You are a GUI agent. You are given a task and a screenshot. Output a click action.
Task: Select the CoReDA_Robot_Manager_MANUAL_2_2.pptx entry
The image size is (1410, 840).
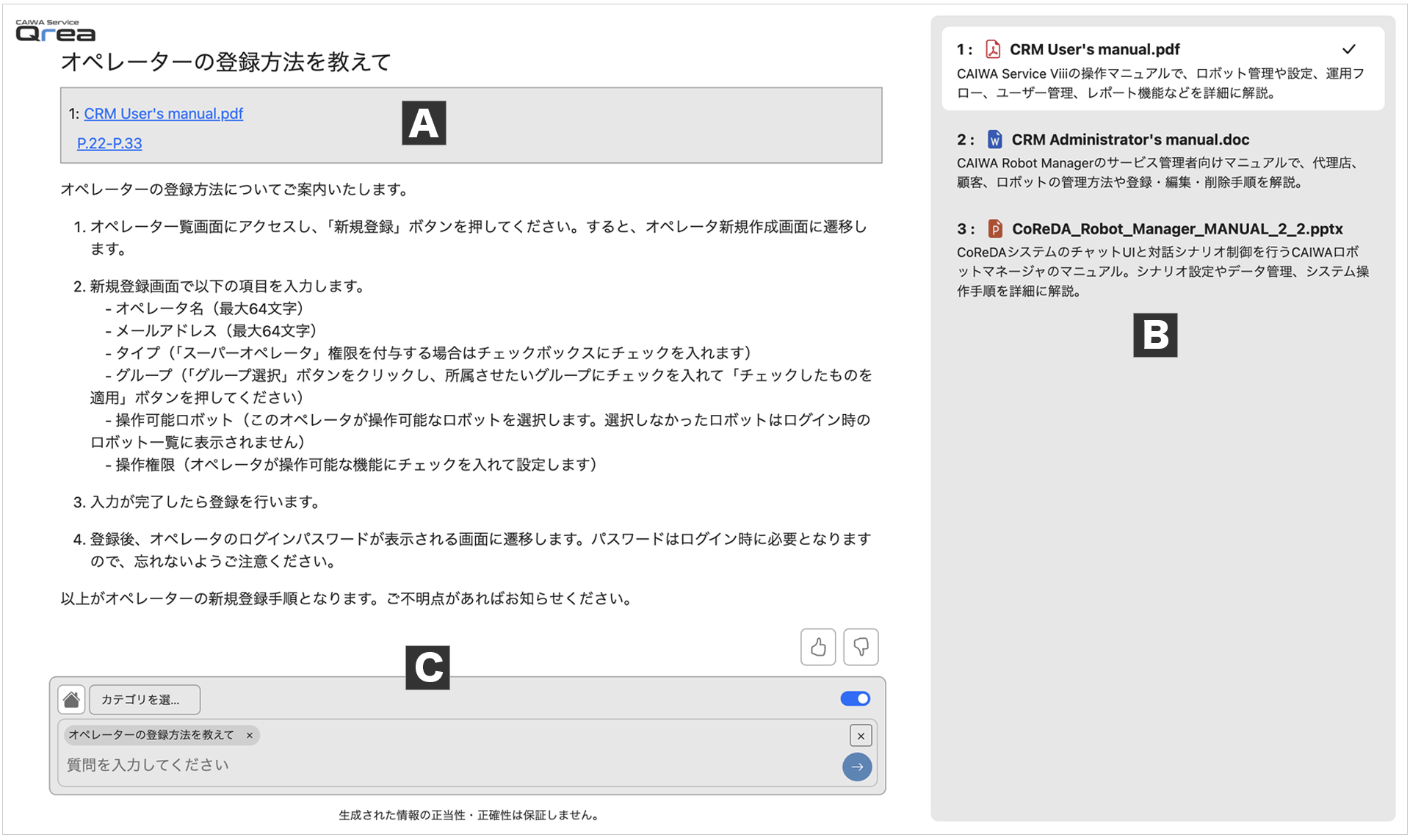pyautogui.click(x=1176, y=229)
